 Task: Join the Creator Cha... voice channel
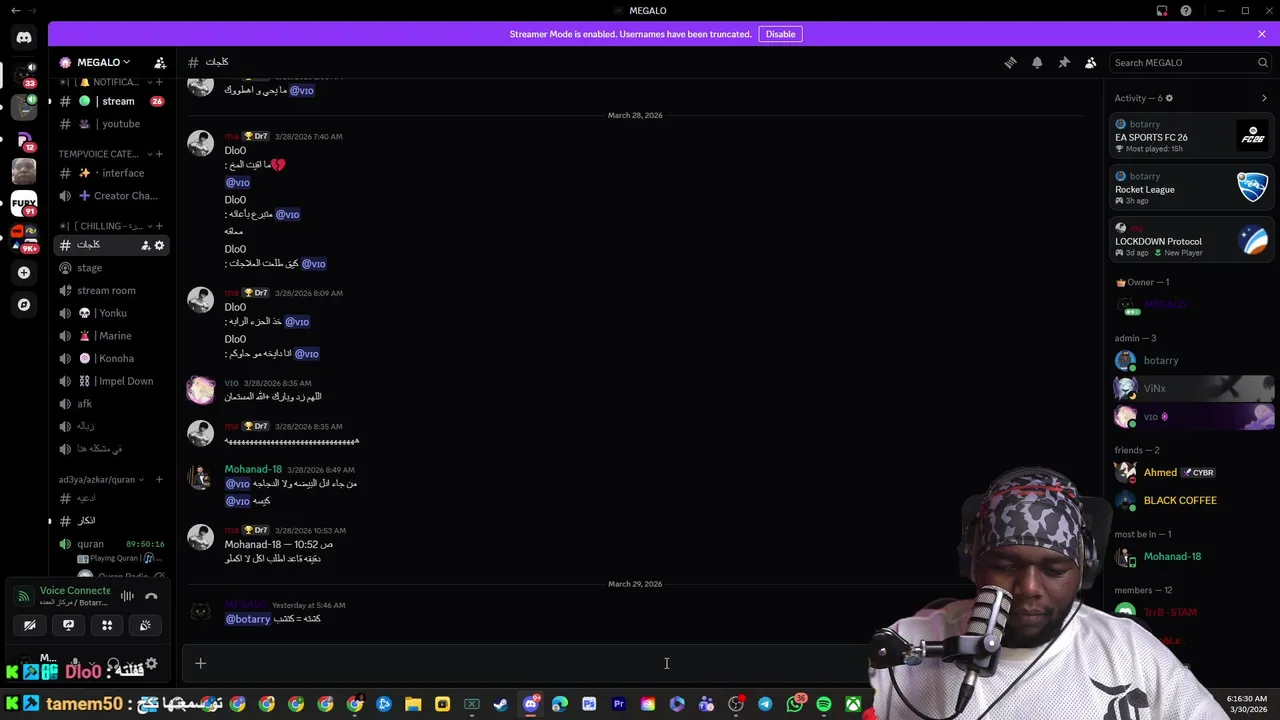click(x=111, y=196)
